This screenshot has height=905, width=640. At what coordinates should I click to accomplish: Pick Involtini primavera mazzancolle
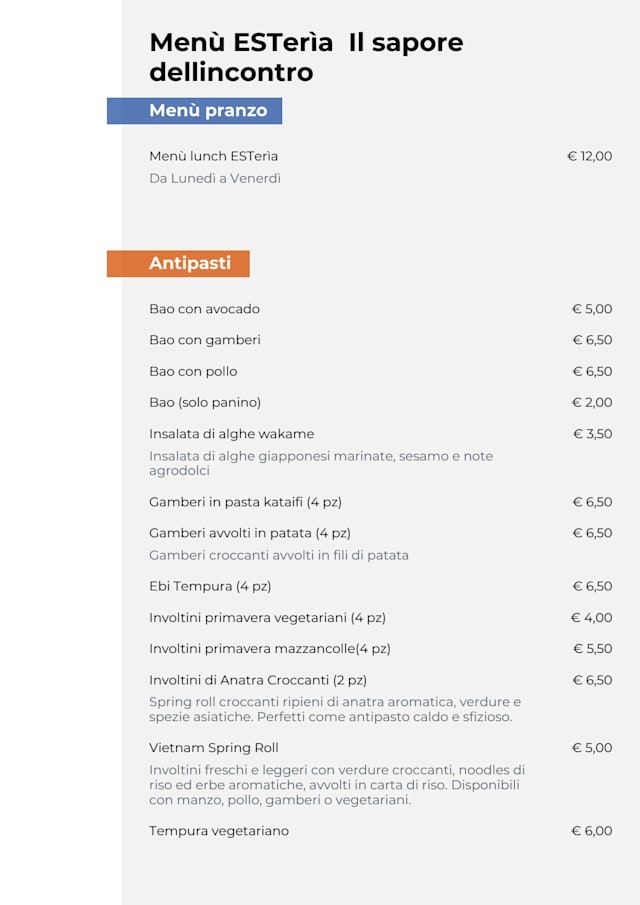[270, 648]
